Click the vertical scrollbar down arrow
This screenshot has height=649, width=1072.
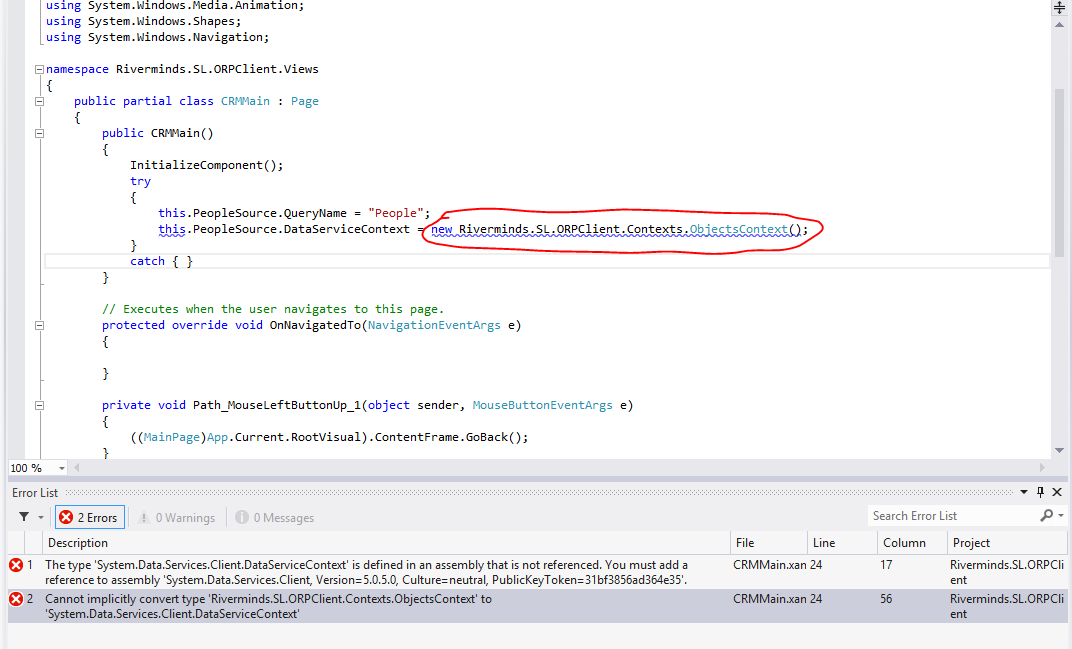1060,450
